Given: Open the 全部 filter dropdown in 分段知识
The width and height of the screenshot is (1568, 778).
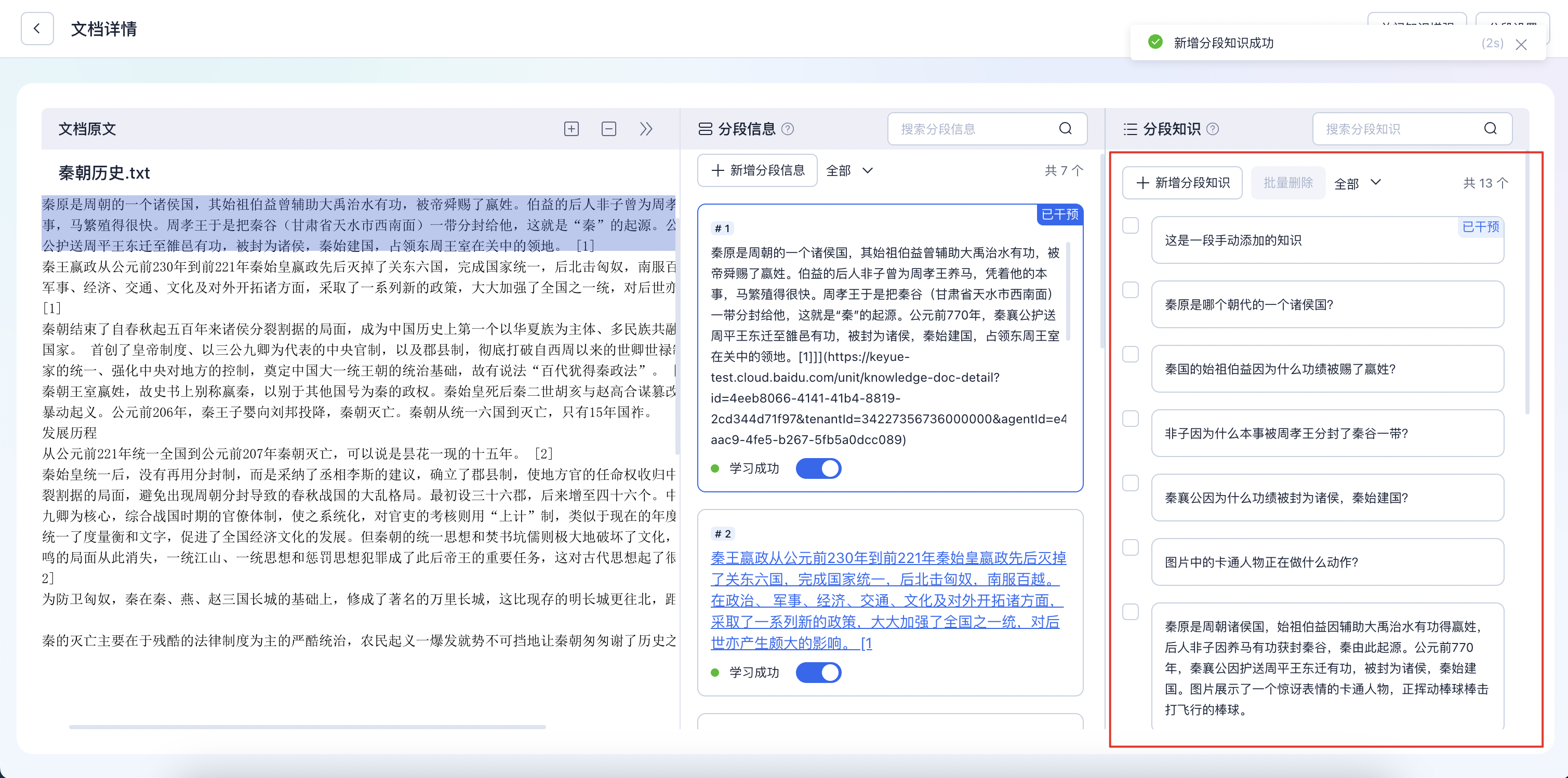Looking at the screenshot, I should pos(1358,183).
